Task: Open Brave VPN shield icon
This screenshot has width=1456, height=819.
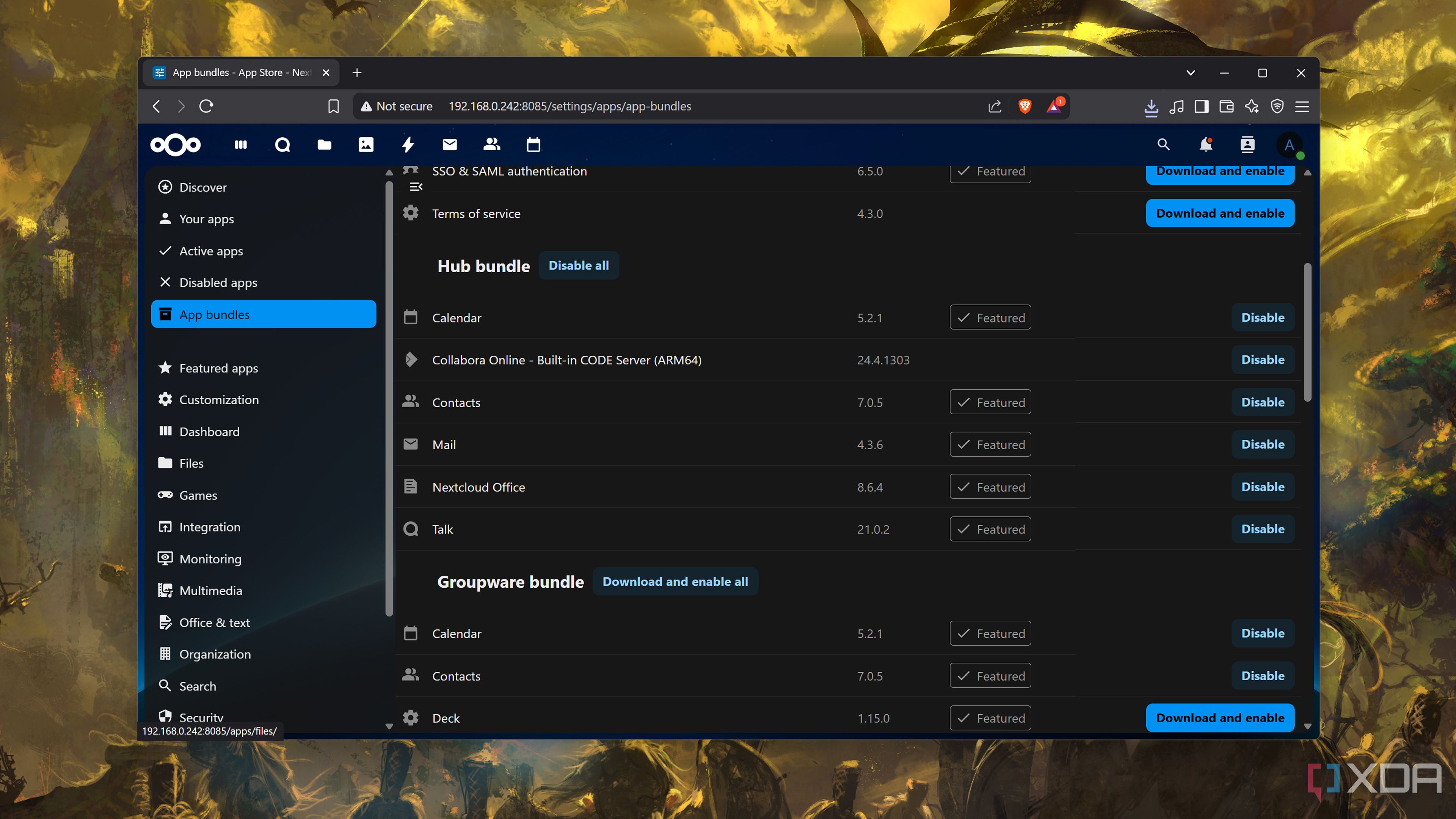Action: (x=1277, y=106)
